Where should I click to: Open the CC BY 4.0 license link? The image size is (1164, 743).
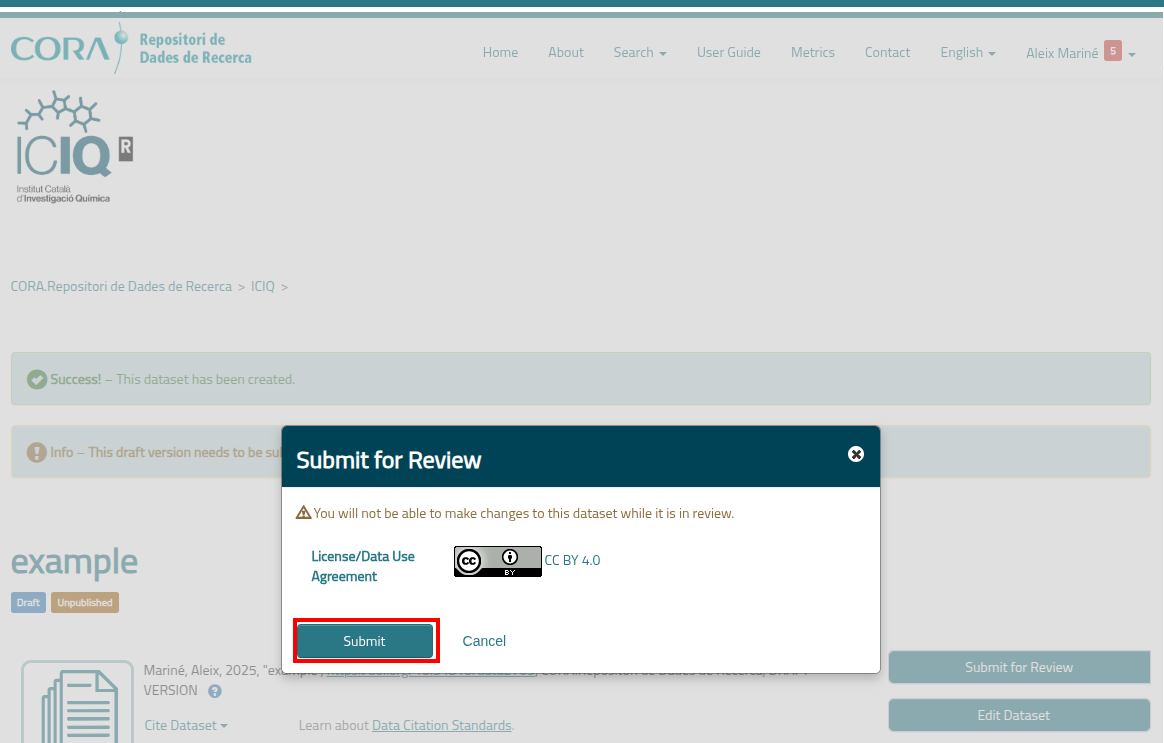[572, 561]
